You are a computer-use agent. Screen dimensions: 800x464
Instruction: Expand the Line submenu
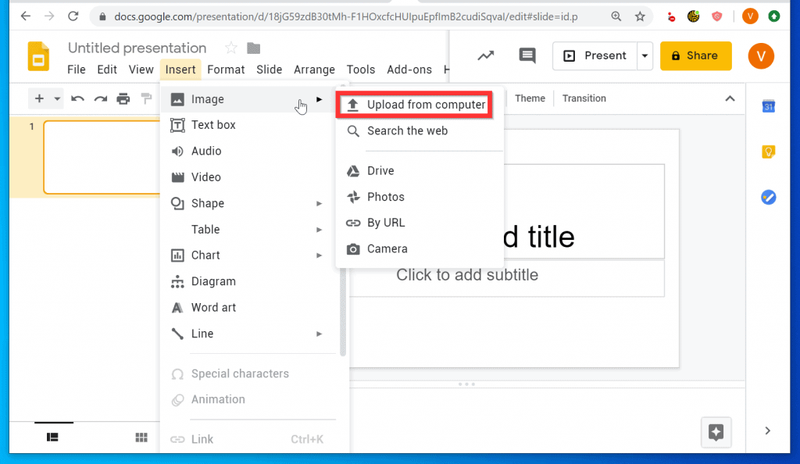tap(319, 334)
